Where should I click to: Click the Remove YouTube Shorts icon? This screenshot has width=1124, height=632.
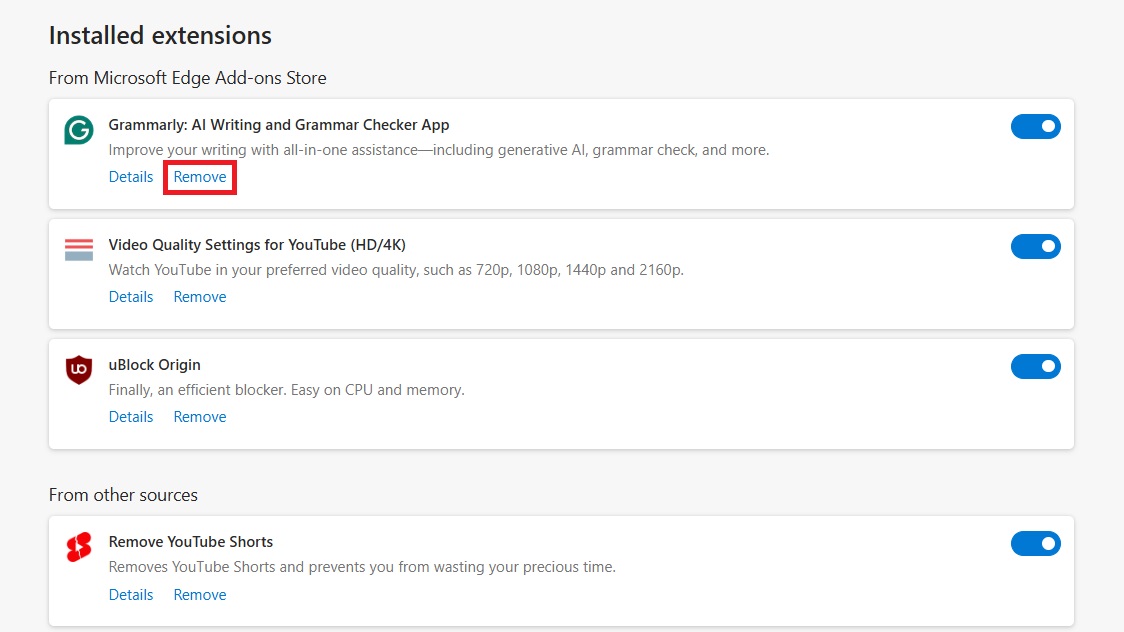tap(79, 547)
